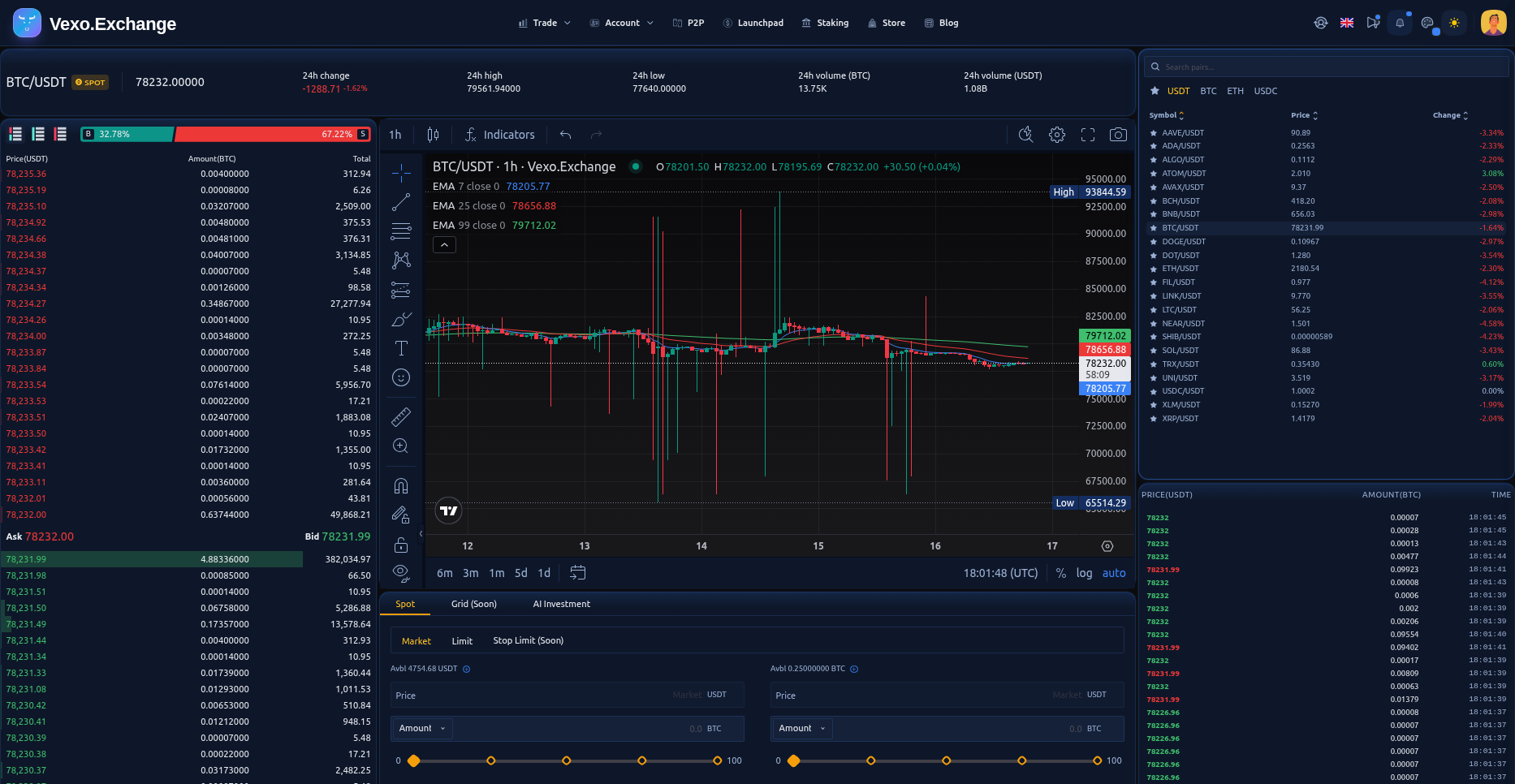Select the pattern drawing tool

pyautogui.click(x=401, y=260)
